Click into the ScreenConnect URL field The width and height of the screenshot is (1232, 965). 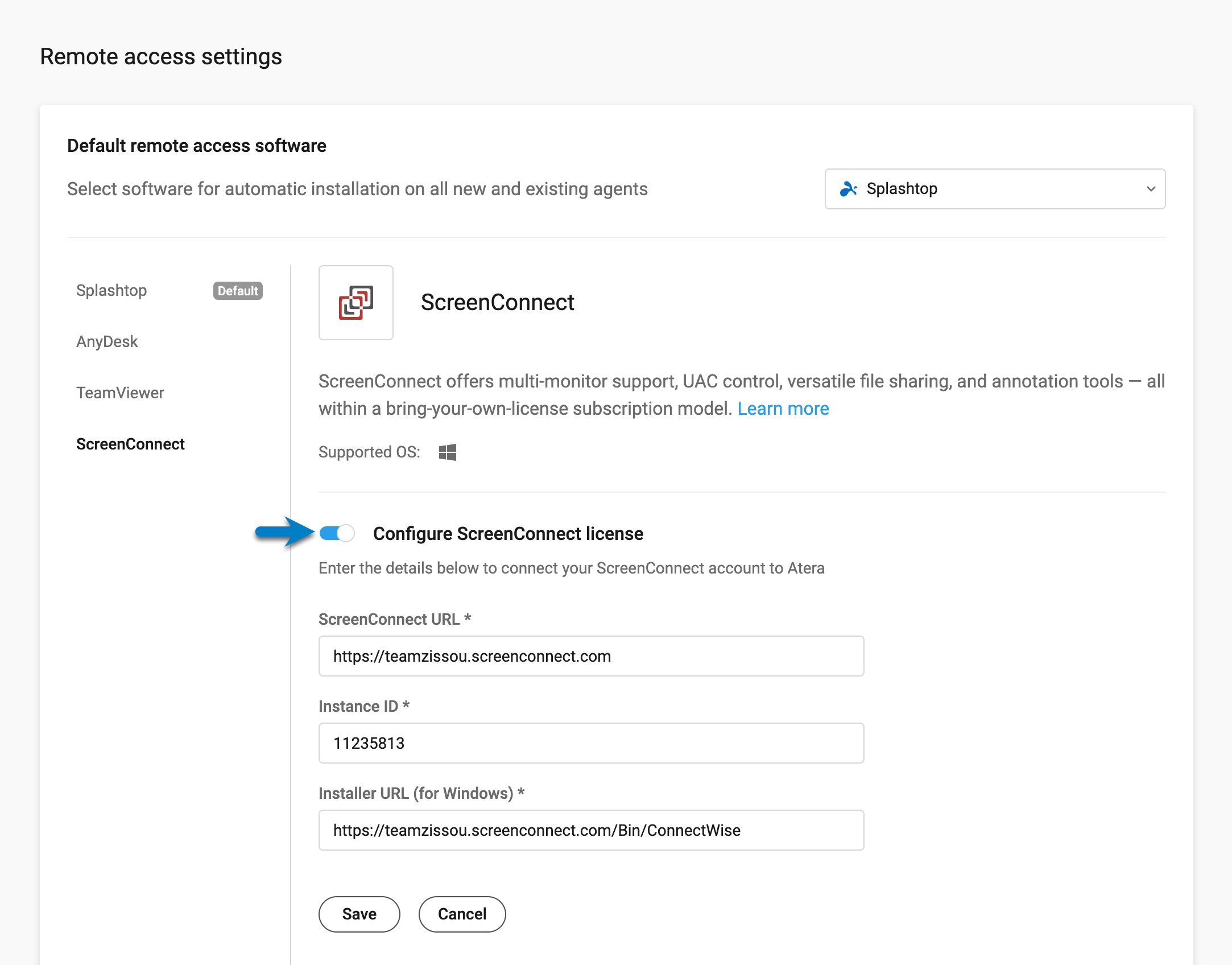(591, 656)
